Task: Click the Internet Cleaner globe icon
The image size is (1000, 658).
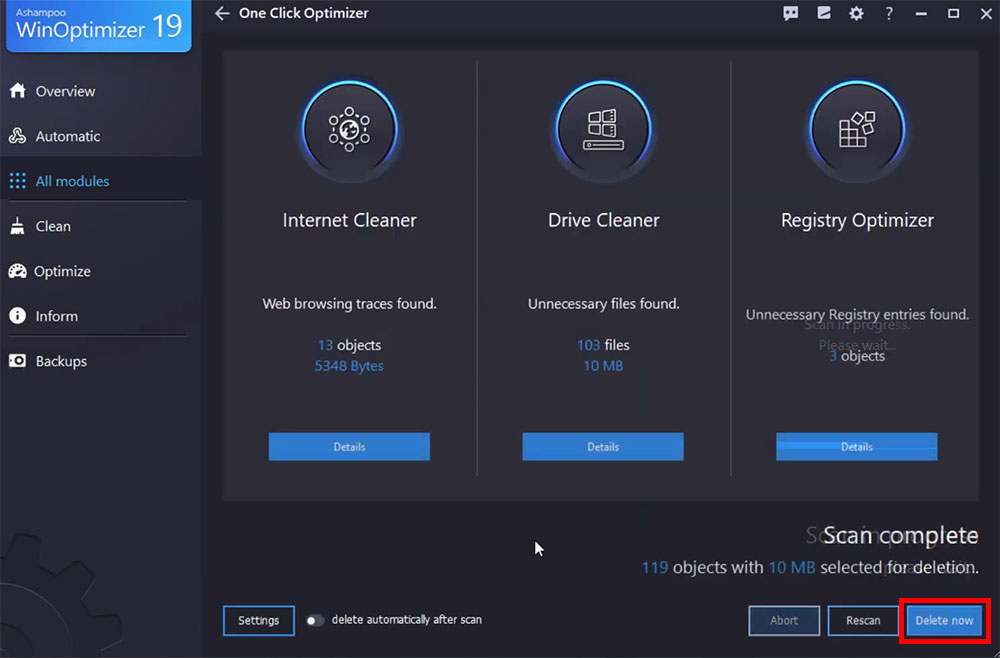Action: (349, 129)
